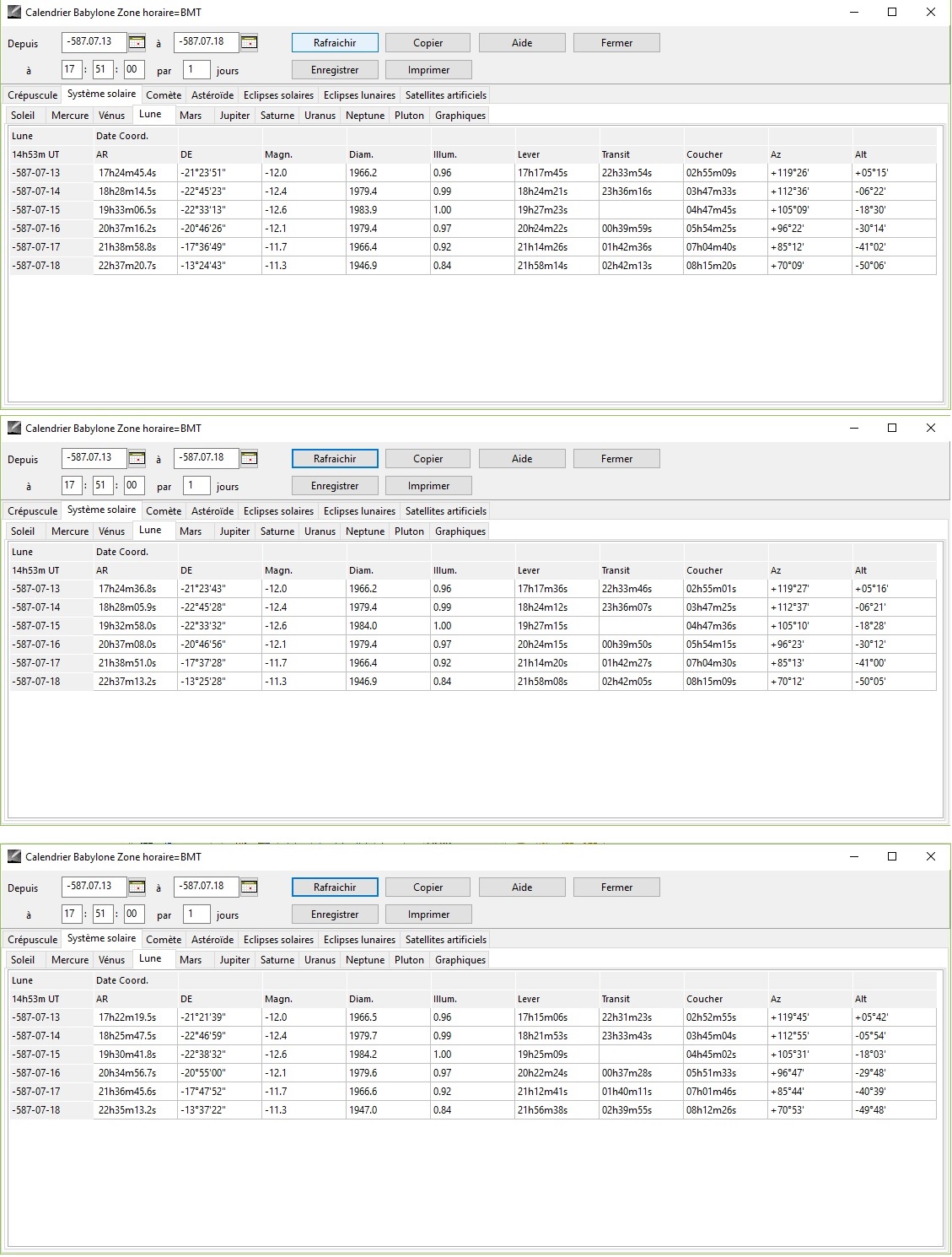Click Illum. column header in bottom window
This screenshot has width=952, height=1257.
pyautogui.click(x=472, y=999)
